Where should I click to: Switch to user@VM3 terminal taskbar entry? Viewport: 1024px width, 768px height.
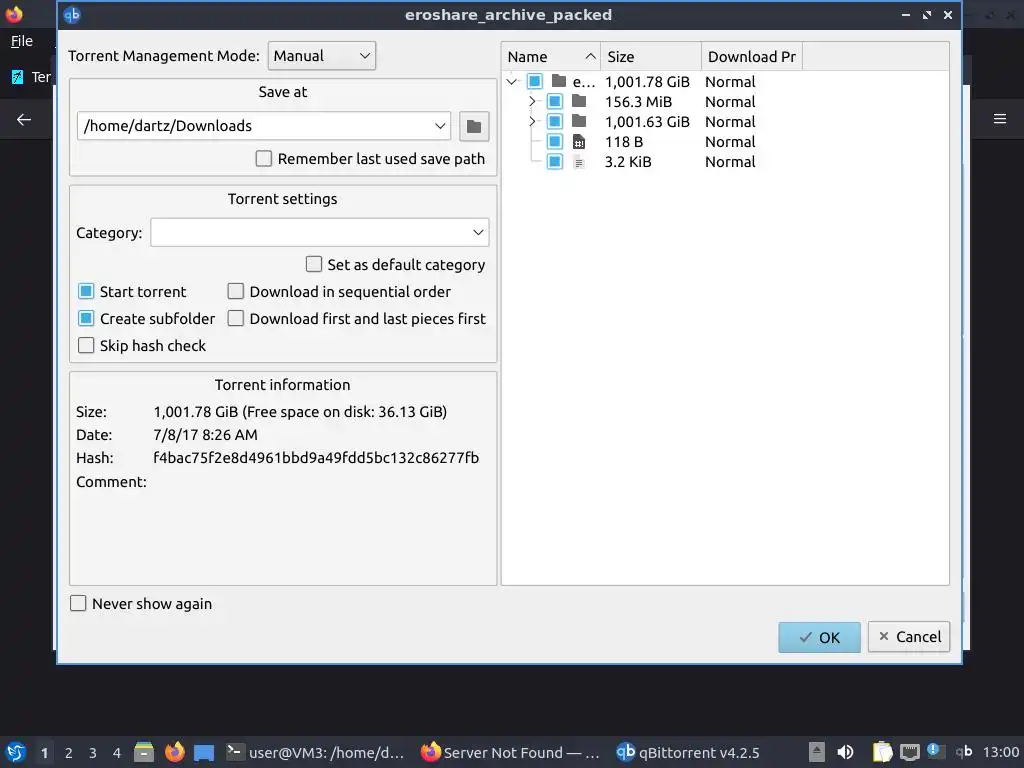[x=315, y=752]
